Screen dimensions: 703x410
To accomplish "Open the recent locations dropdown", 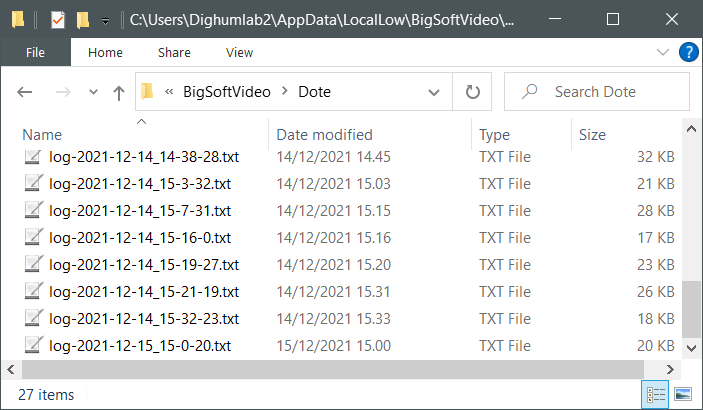I will tap(93, 92).
